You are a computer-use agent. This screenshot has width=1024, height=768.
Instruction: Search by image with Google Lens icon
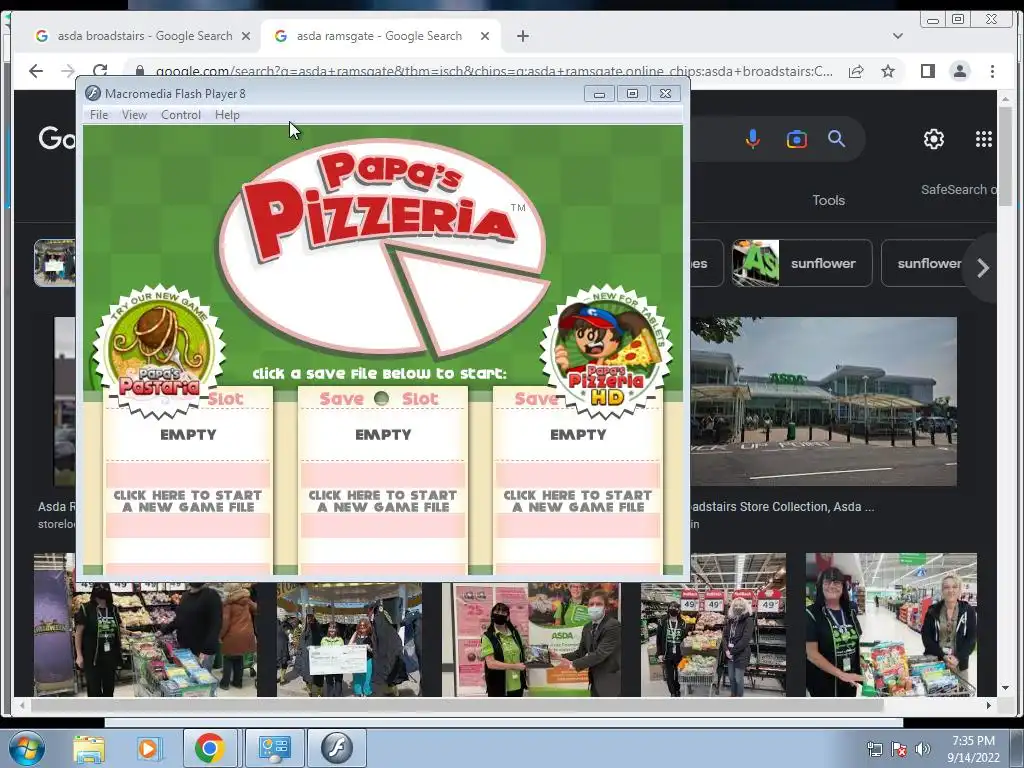pyautogui.click(x=796, y=139)
